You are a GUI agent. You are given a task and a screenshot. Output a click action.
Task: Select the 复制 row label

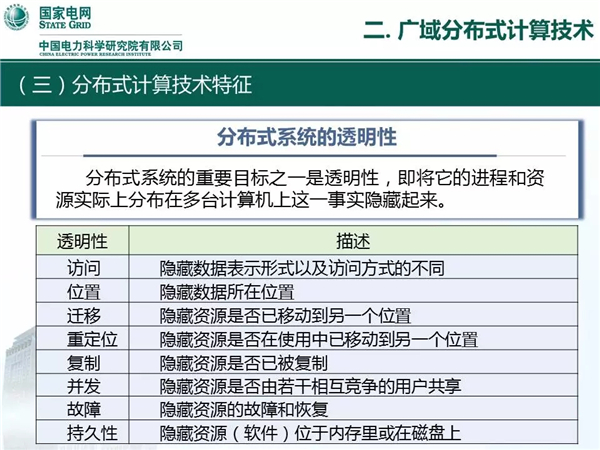(83, 362)
